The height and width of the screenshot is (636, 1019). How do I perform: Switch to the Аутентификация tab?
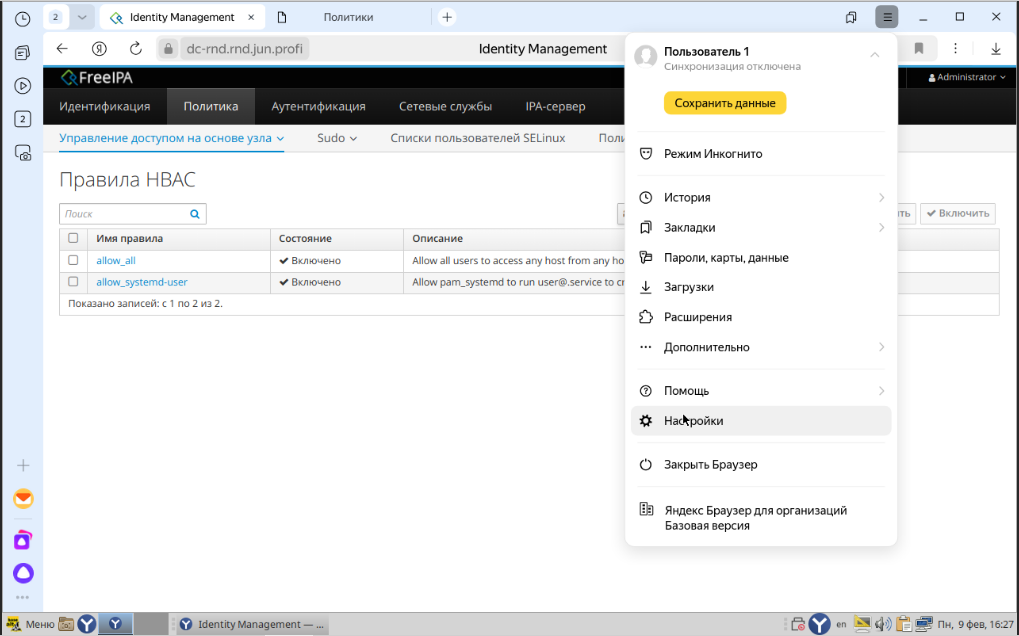318,106
